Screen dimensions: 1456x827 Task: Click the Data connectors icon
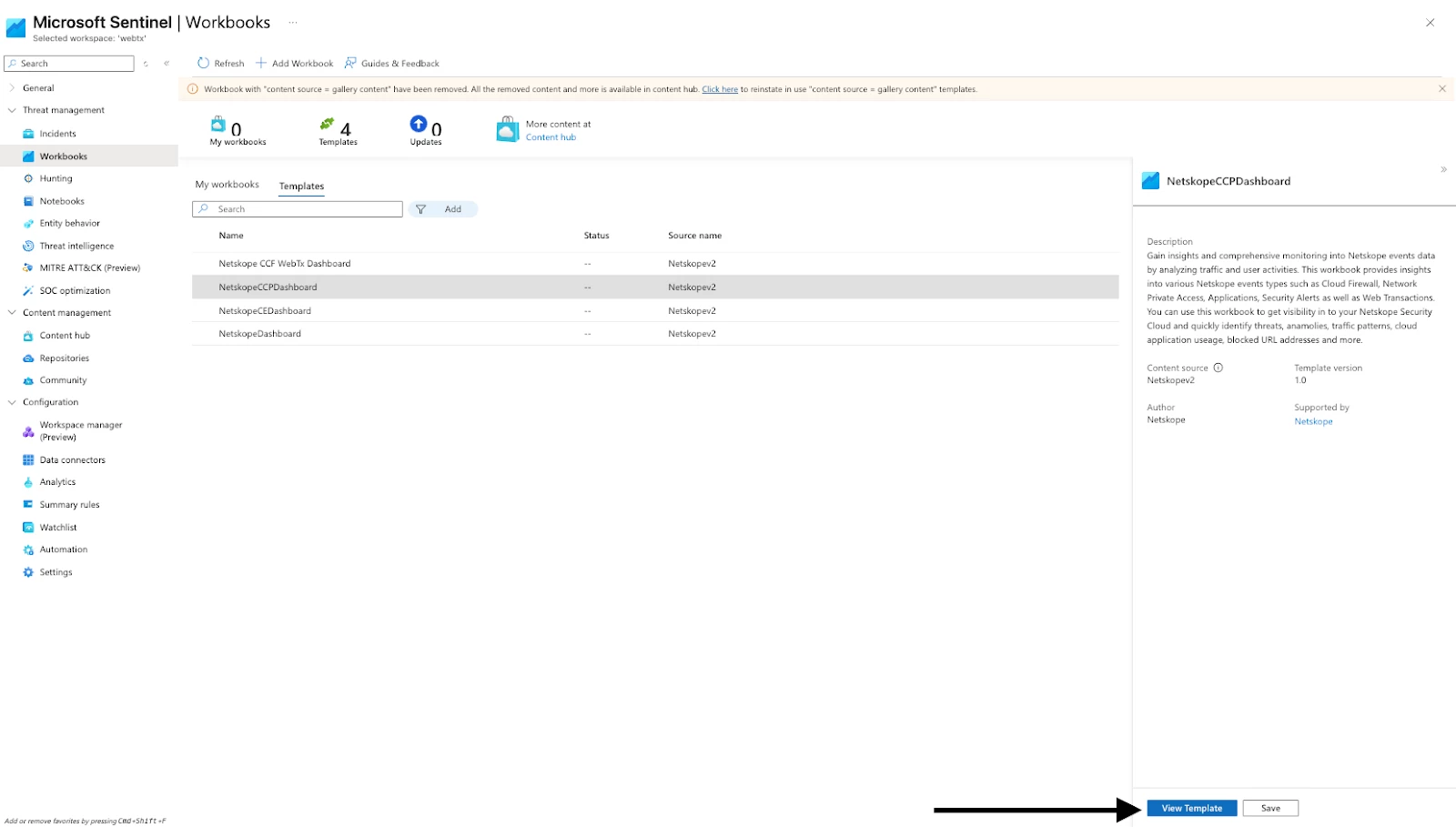pos(28,460)
